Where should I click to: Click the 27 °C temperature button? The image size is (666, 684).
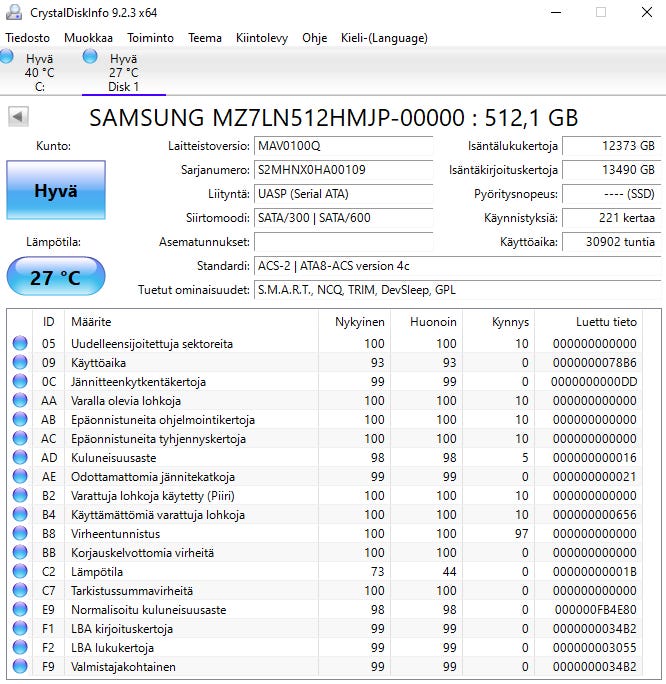56,277
